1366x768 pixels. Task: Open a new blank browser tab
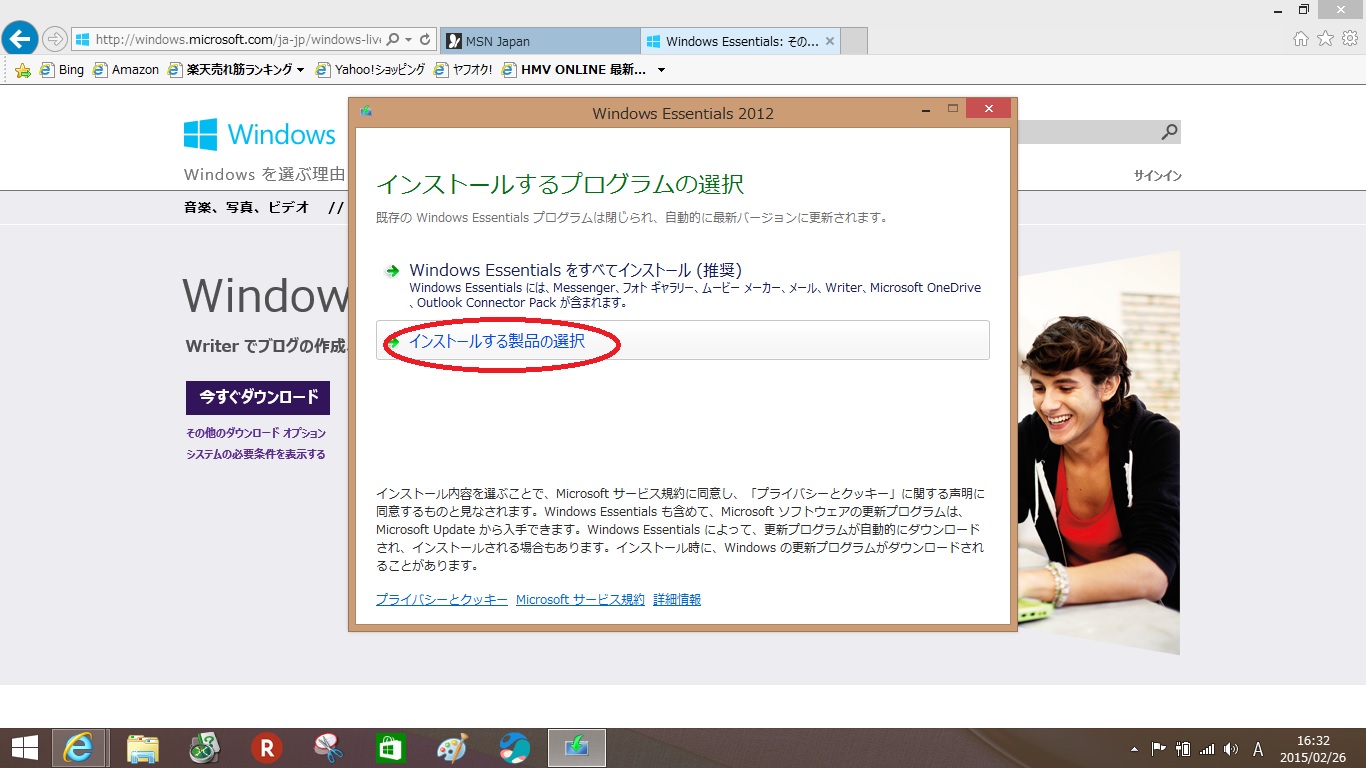point(854,41)
